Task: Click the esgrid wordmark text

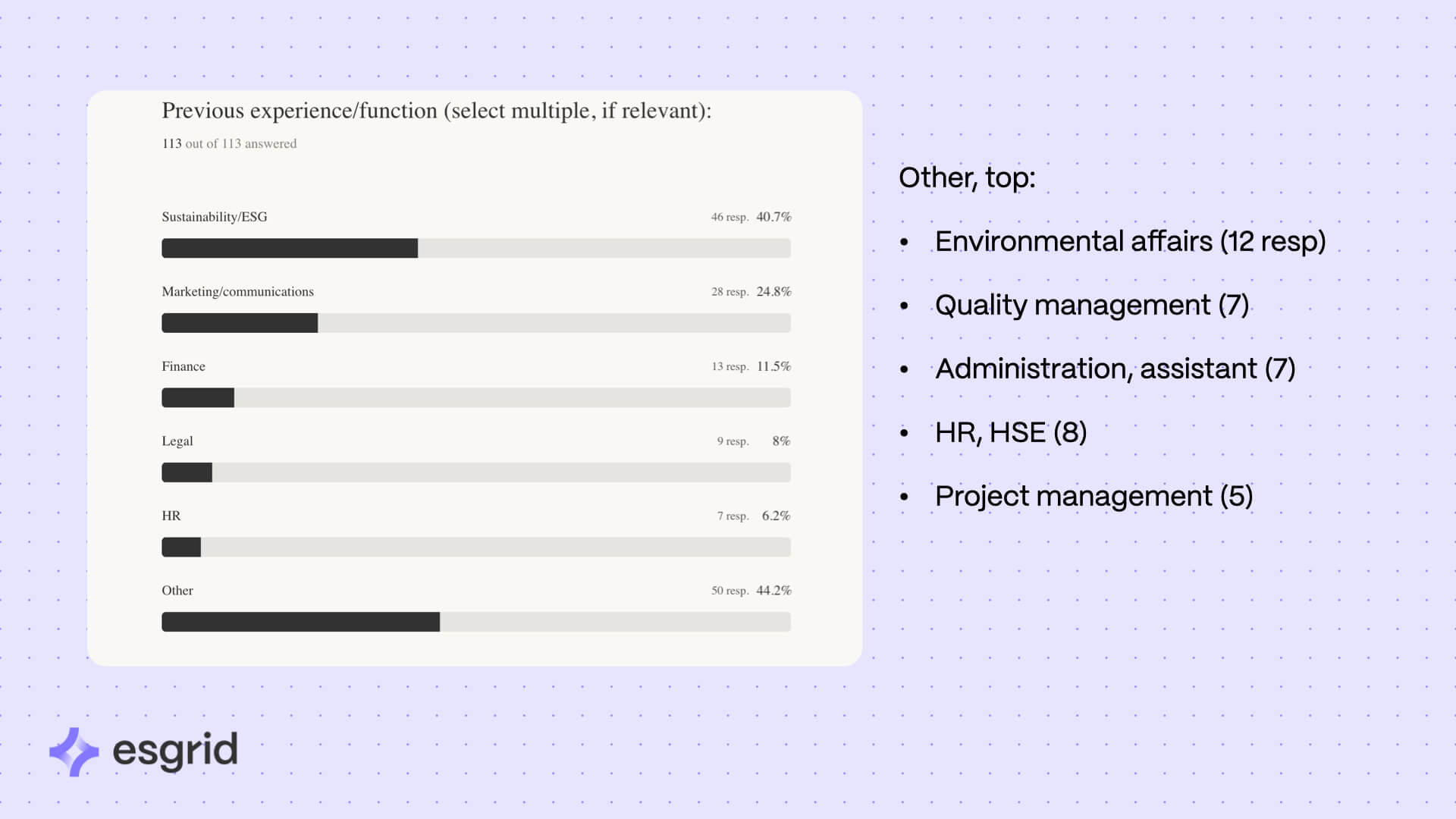Action: [175, 752]
